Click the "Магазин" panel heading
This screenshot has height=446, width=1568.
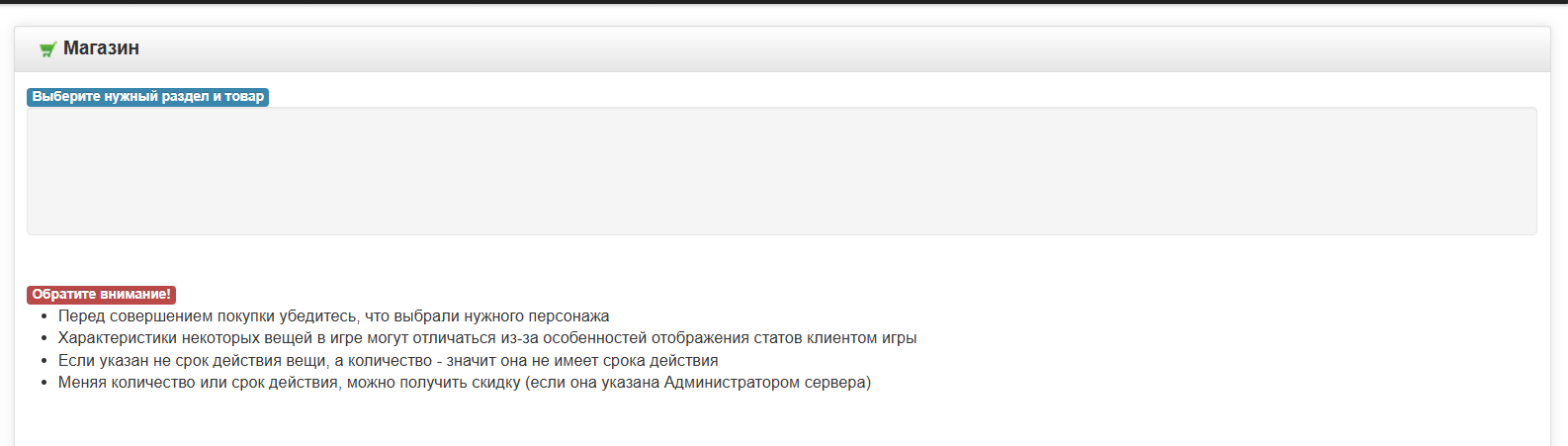(x=101, y=48)
